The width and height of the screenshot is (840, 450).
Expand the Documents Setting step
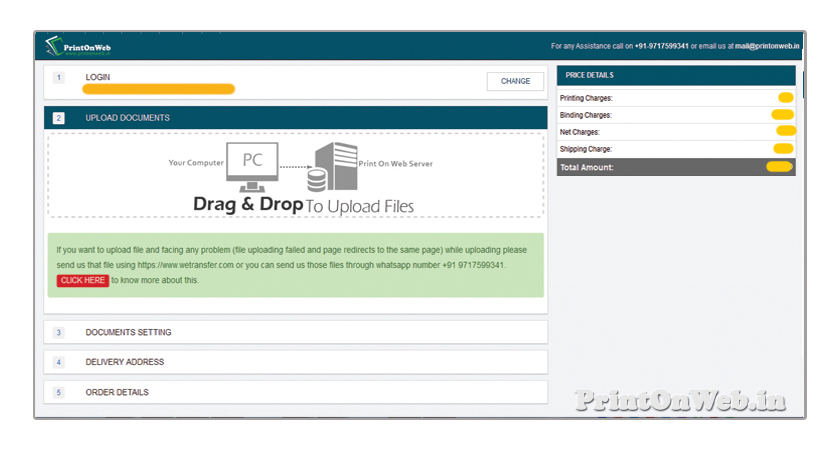click(x=296, y=332)
